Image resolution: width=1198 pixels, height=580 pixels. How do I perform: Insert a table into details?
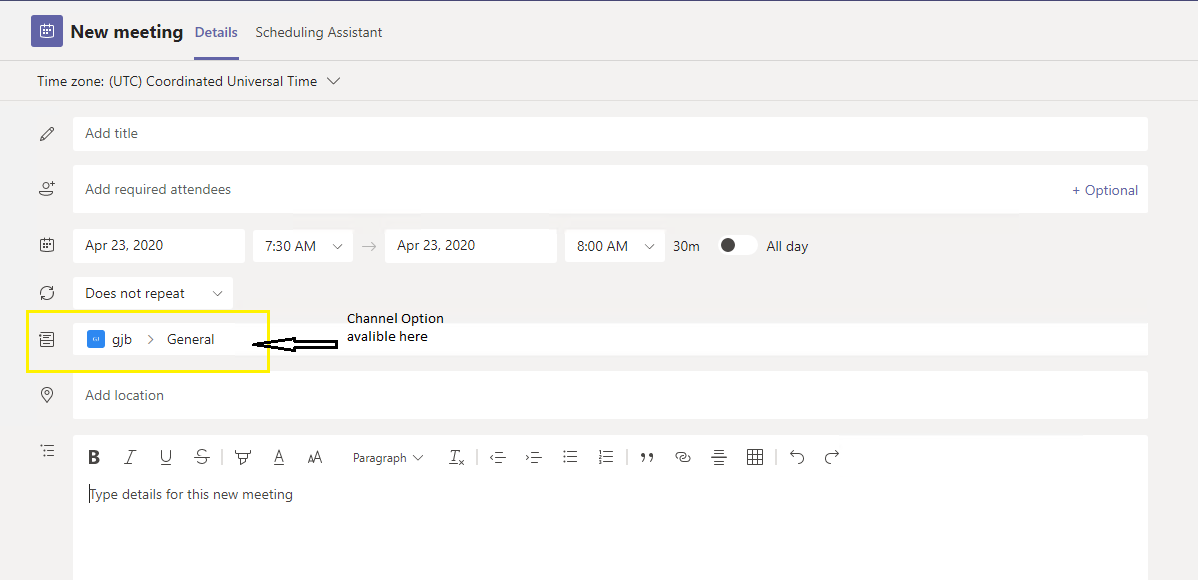tap(755, 457)
